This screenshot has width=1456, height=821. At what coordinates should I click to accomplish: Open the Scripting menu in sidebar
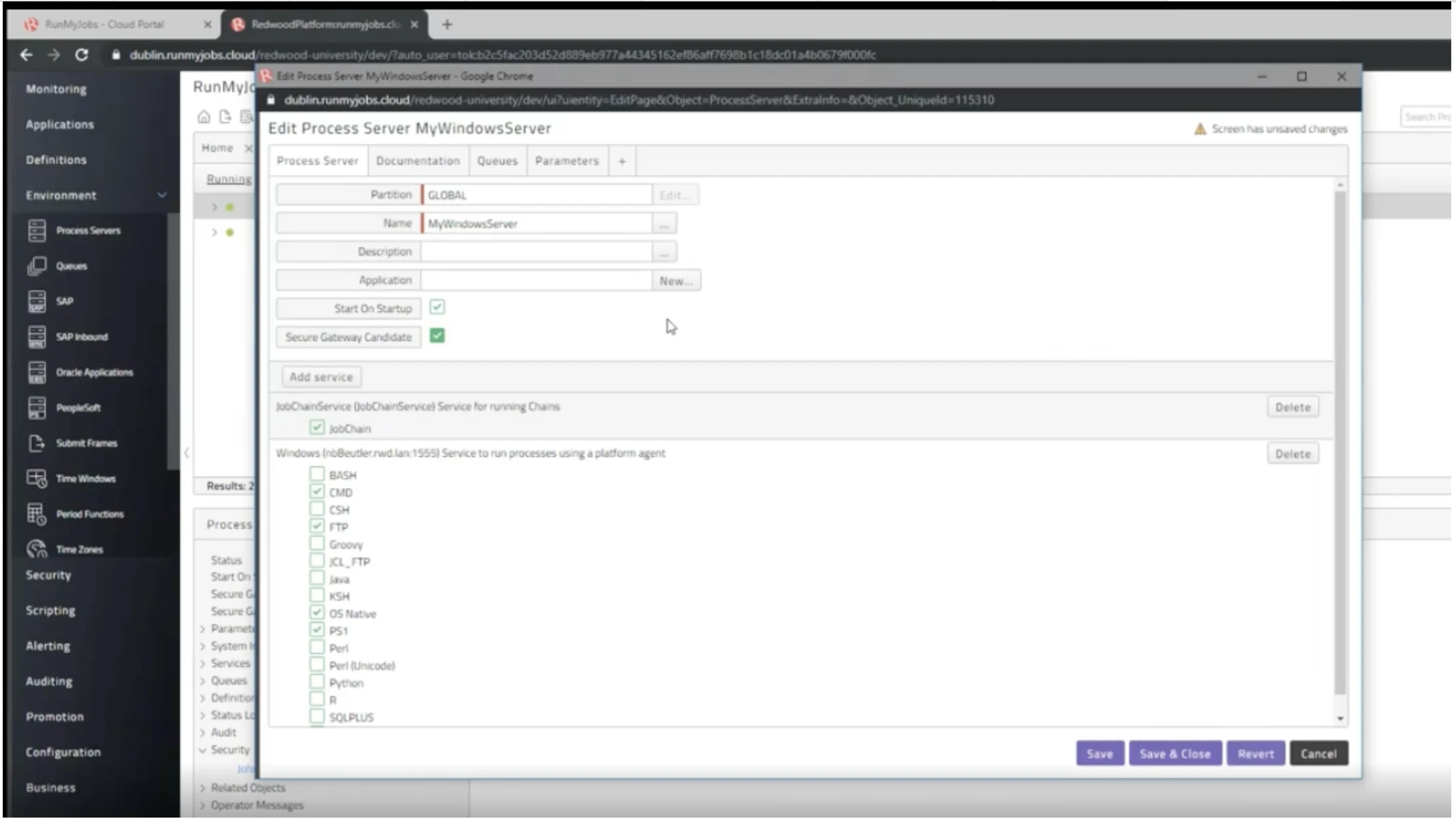50,610
